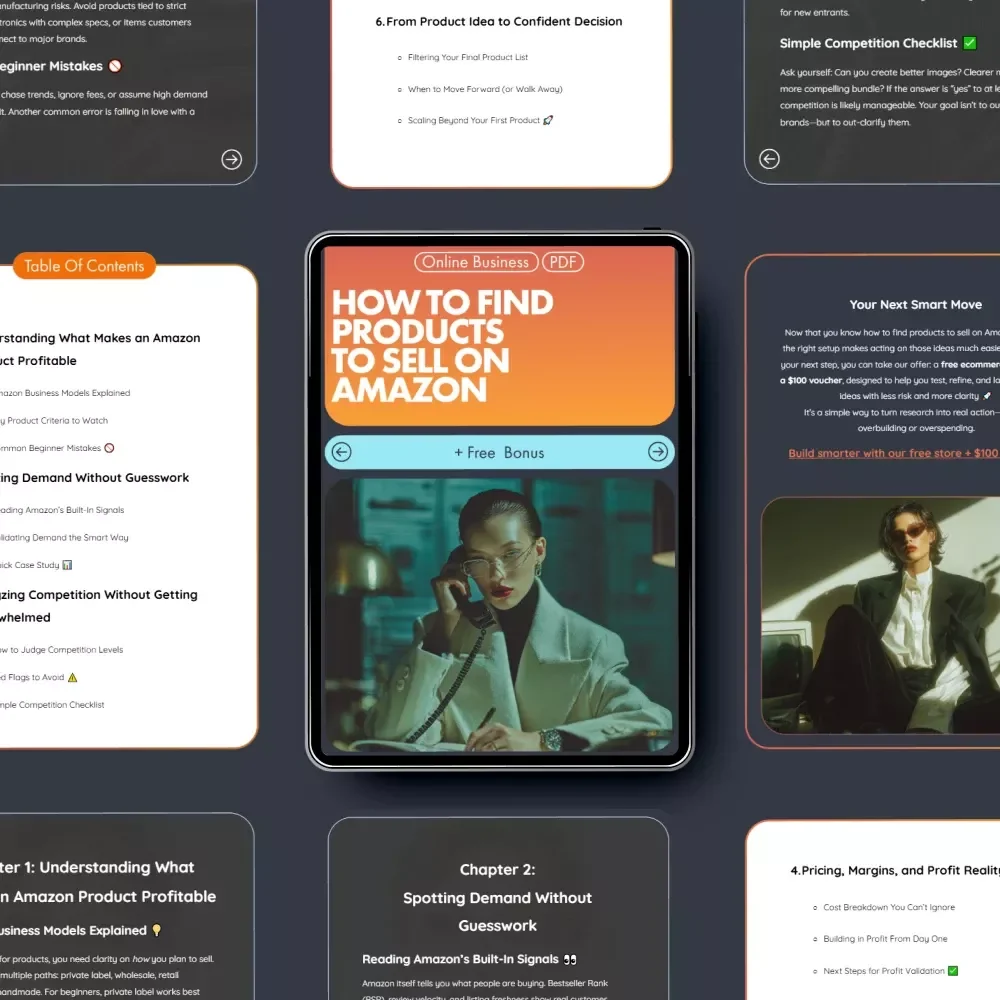Click the 4. Pricing, Margins, and Profit heading
The width and height of the screenshot is (1000, 1000).
(895, 871)
